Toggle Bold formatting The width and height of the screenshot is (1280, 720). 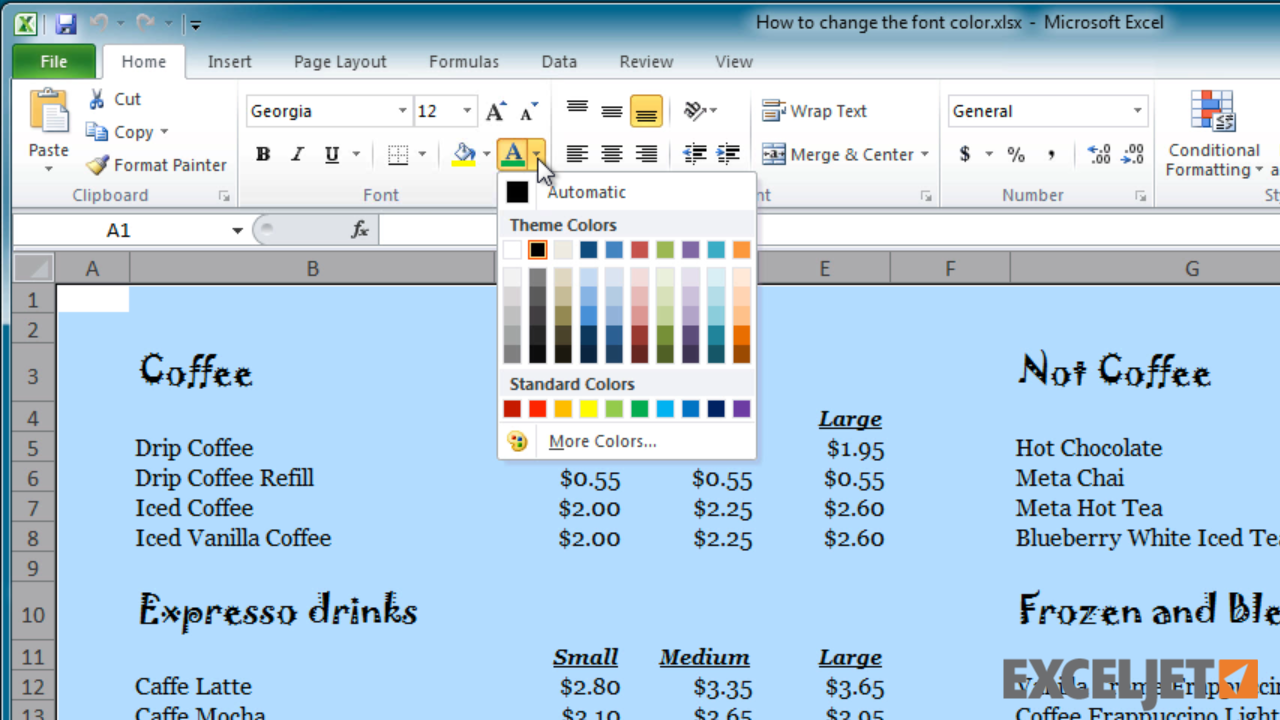click(263, 154)
